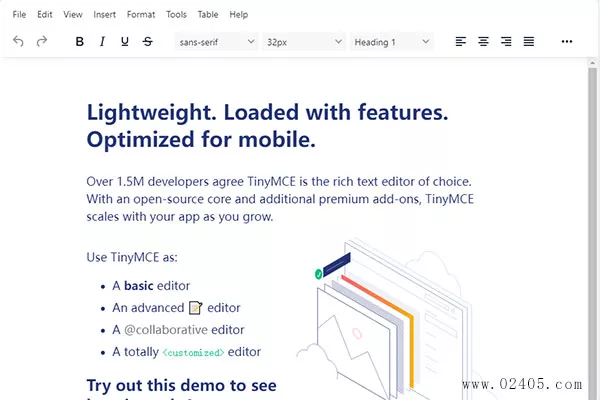The height and width of the screenshot is (400, 600).
Task: Click the memo emoji after 'An advanced'
Action: (x=196, y=308)
